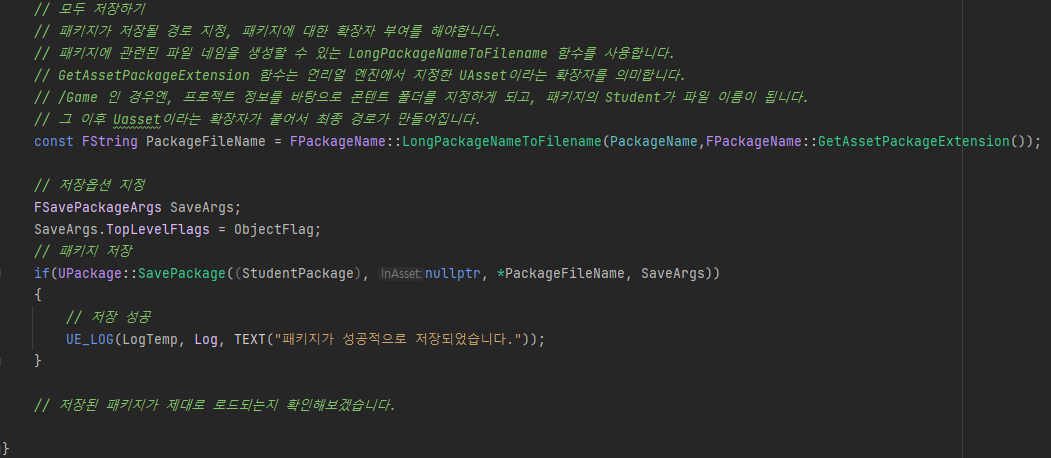This screenshot has width=1051, height=458.
Task: Click the 'LogTemp' log category argument
Action: 150,339
